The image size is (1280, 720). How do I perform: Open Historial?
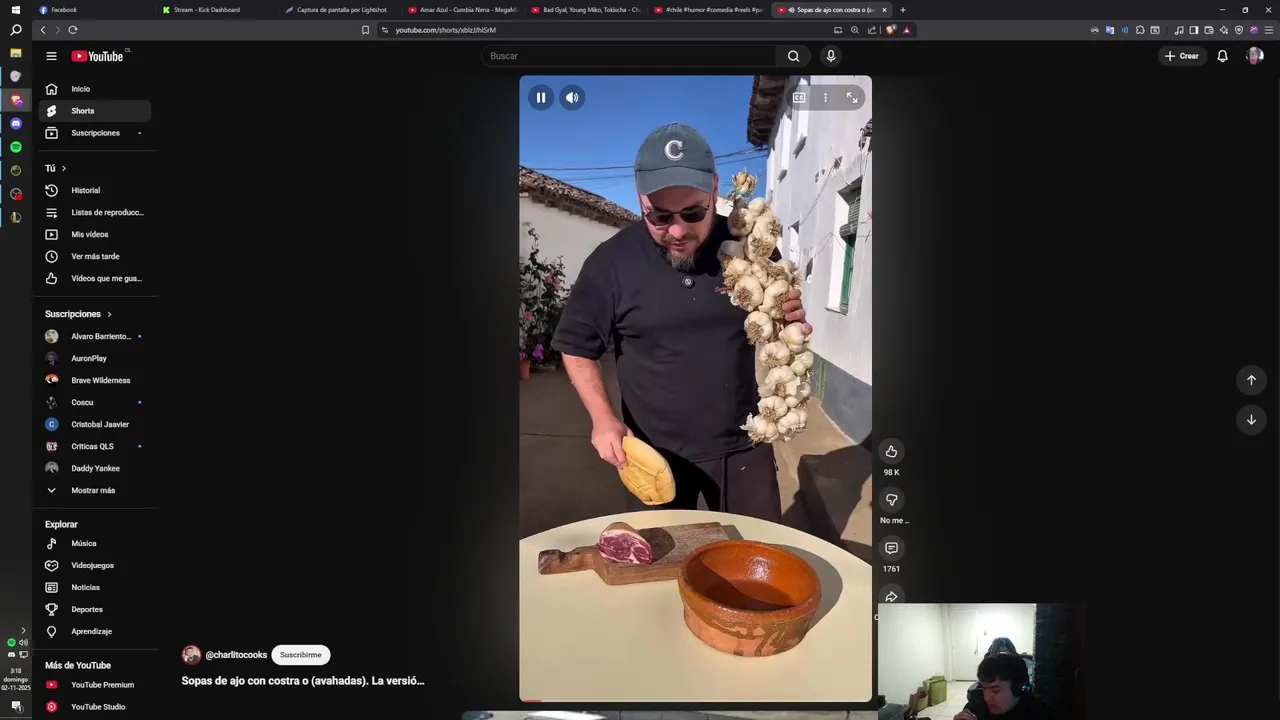tap(94, 190)
